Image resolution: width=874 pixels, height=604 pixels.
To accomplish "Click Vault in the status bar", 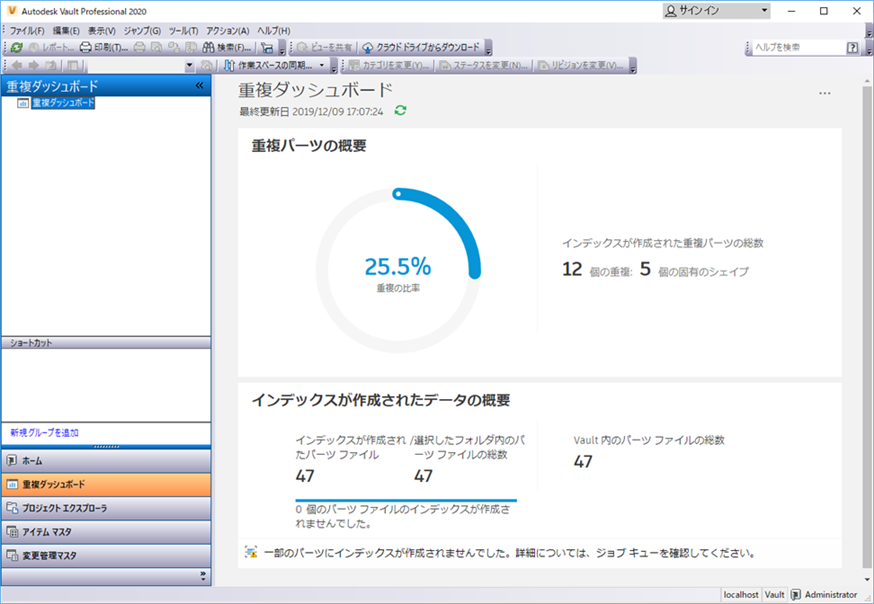I will [774, 595].
